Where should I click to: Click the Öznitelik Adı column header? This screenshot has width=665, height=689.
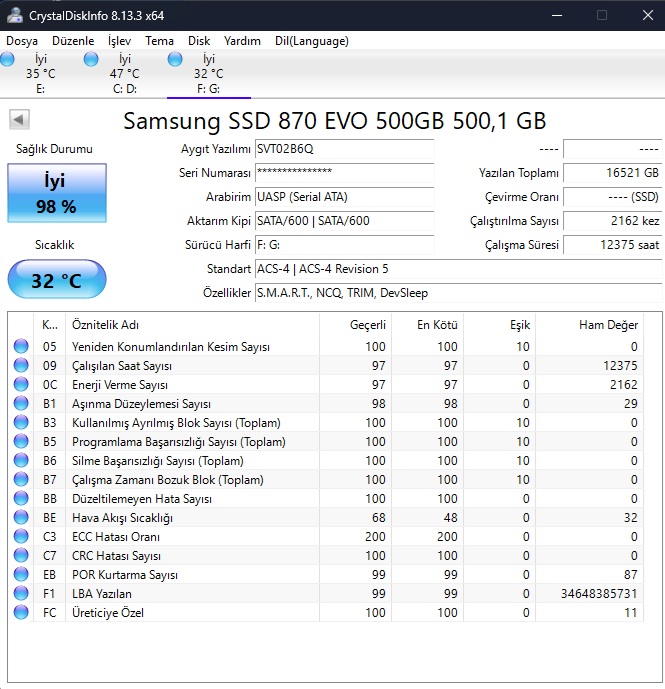[x=193, y=325]
